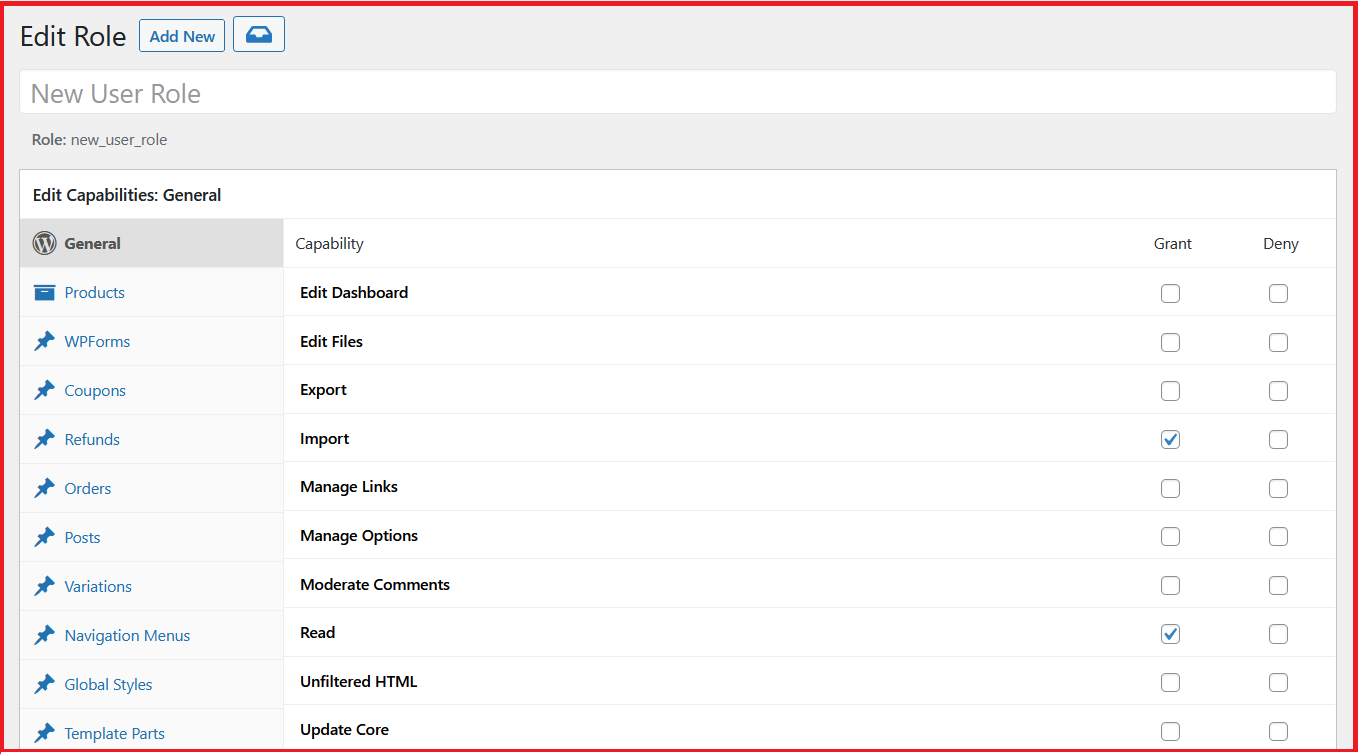Click the inbox tray icon button
The image size is (1358, 755).
(259, 34)
